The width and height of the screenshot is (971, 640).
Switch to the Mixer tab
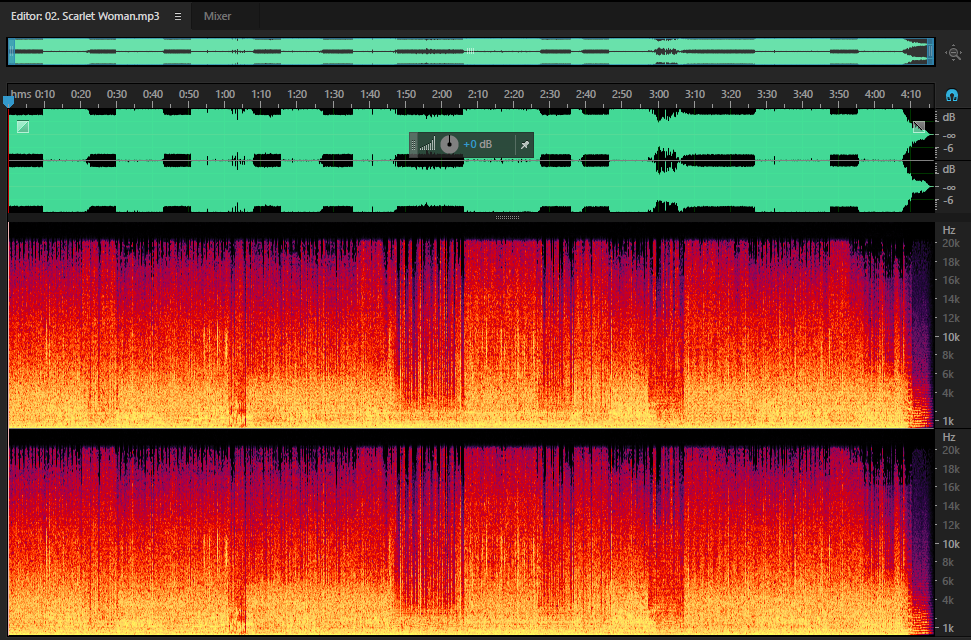click(217, 16)
